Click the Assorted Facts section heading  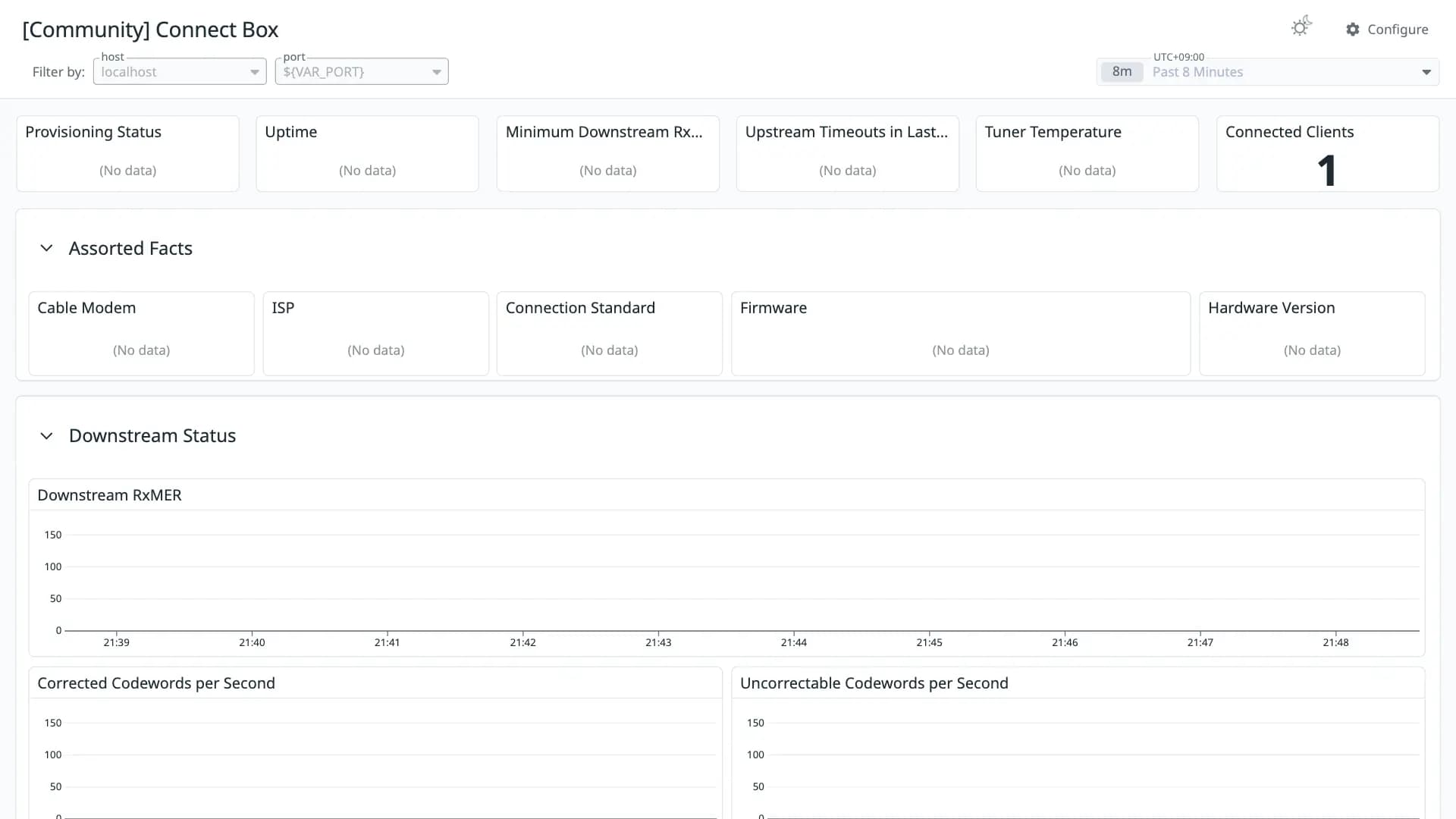(x=130, y=248)
